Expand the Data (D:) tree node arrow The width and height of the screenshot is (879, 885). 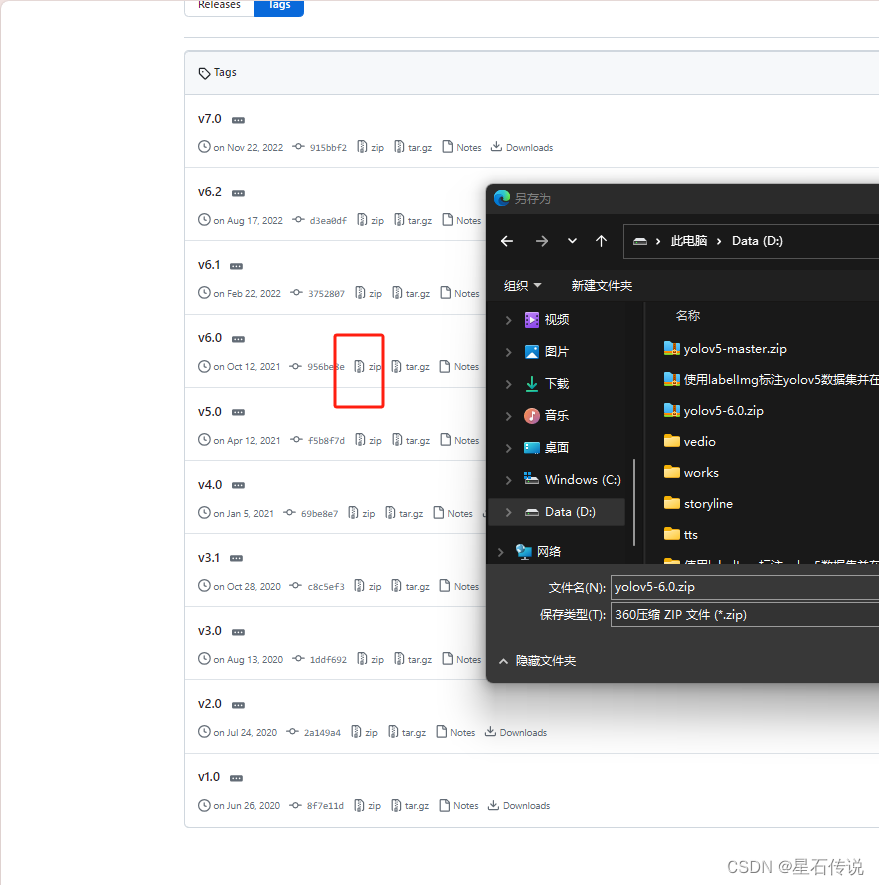[509, 512]
